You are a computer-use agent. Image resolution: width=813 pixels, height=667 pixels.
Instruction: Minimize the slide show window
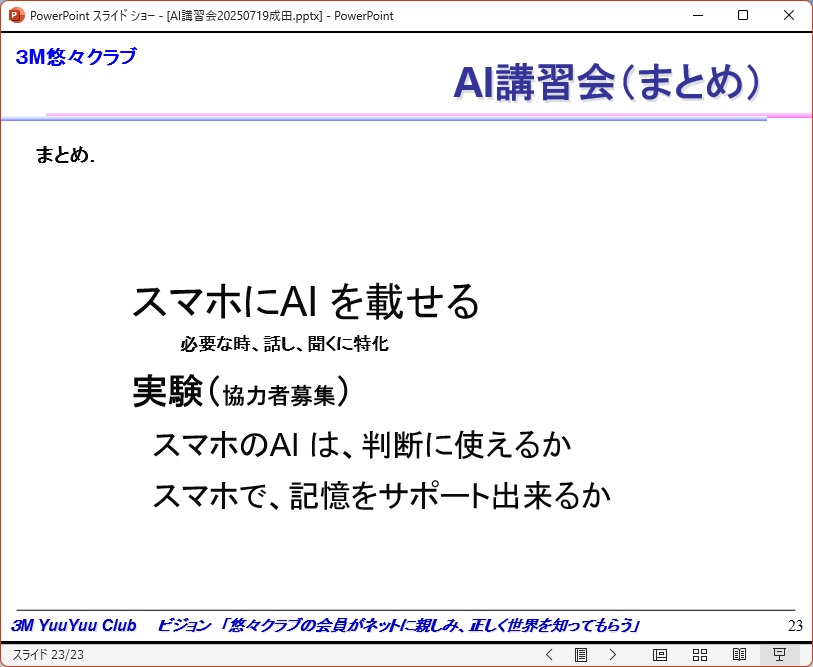pos(697,15)
